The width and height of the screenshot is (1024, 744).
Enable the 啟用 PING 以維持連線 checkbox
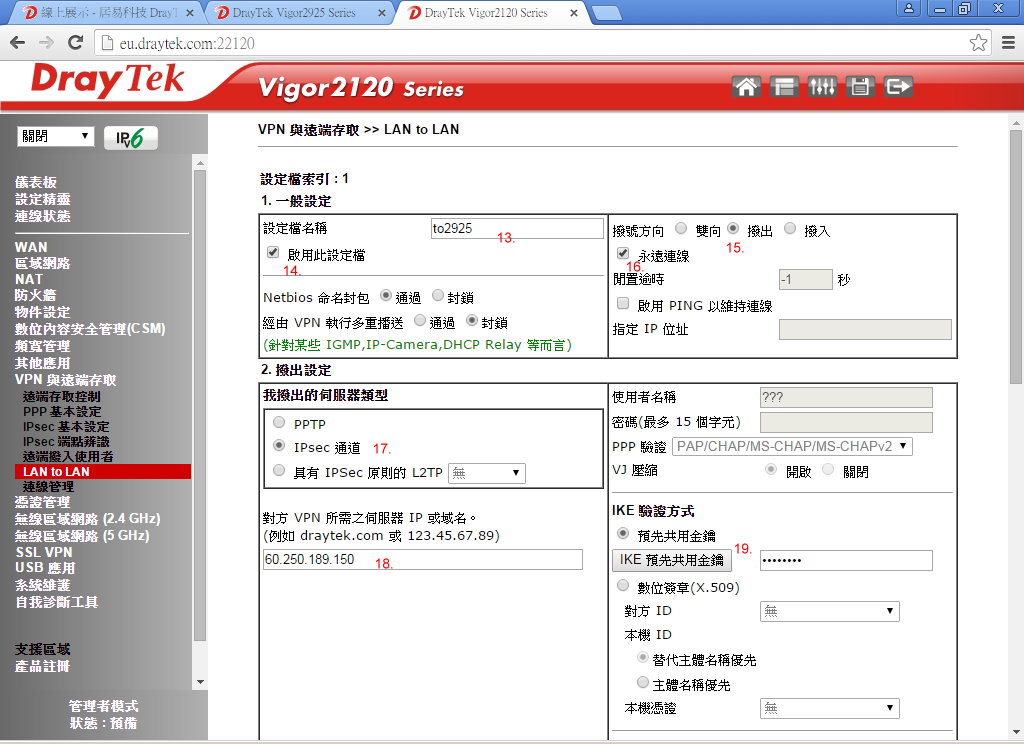pos(623,304)
